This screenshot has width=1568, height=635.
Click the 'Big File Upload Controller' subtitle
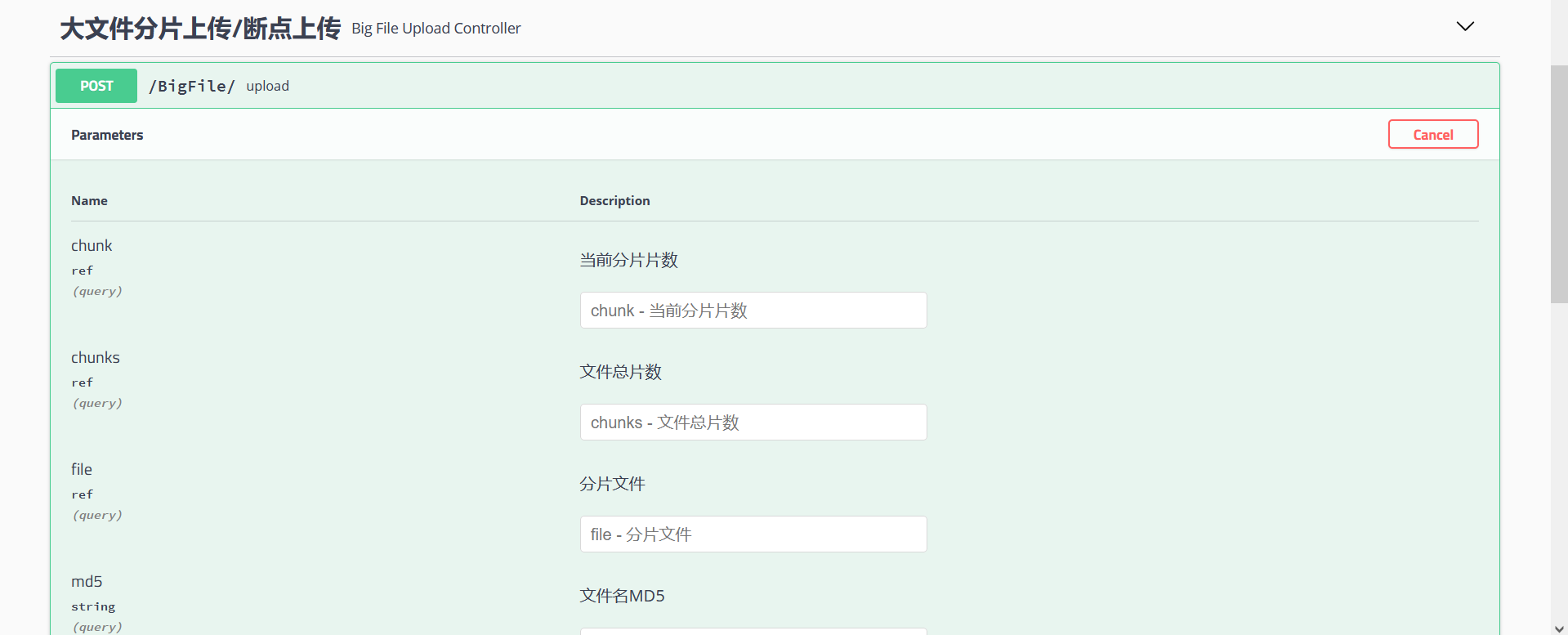(x=436, y=29)
